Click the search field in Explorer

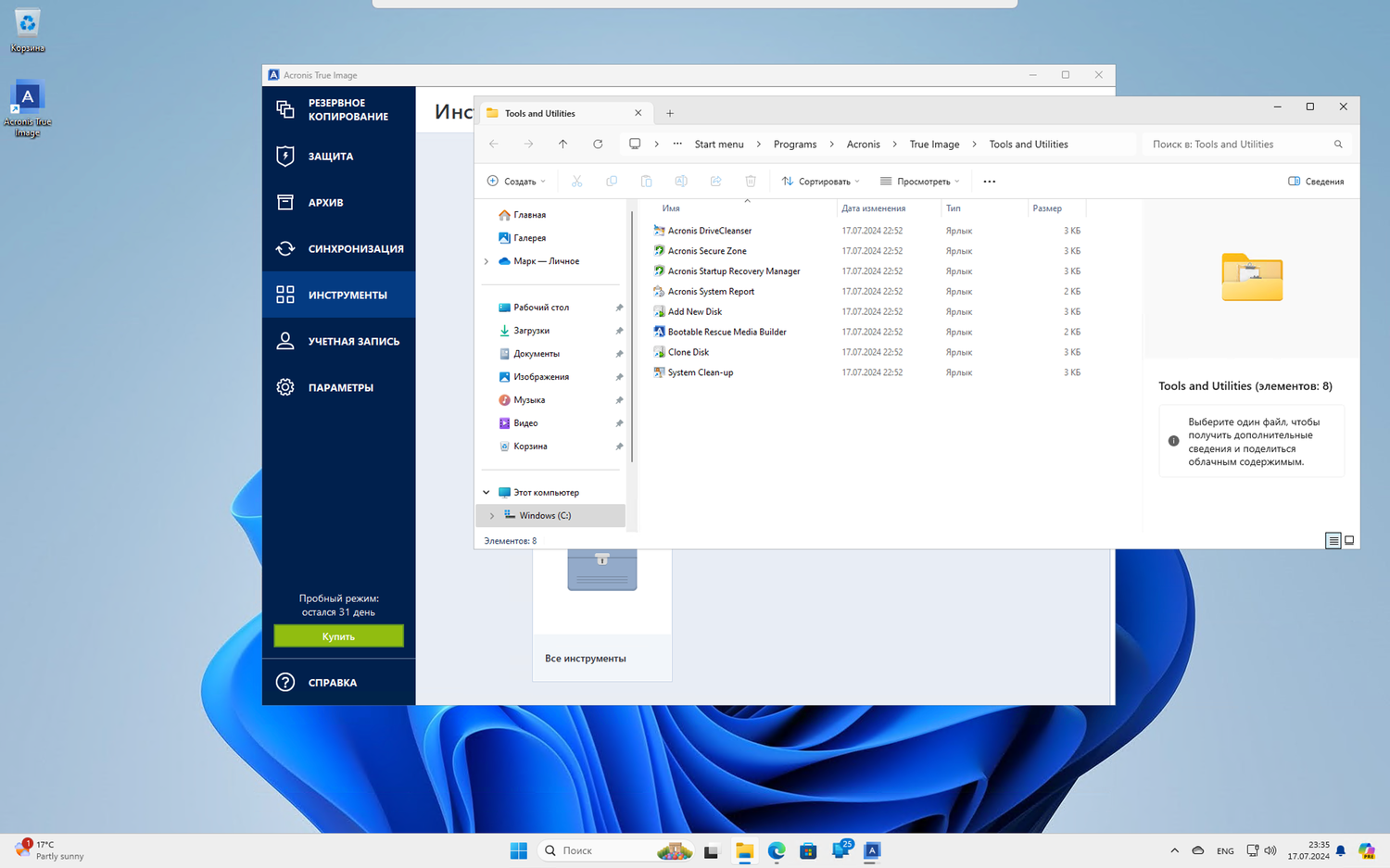coord(1244,145)
